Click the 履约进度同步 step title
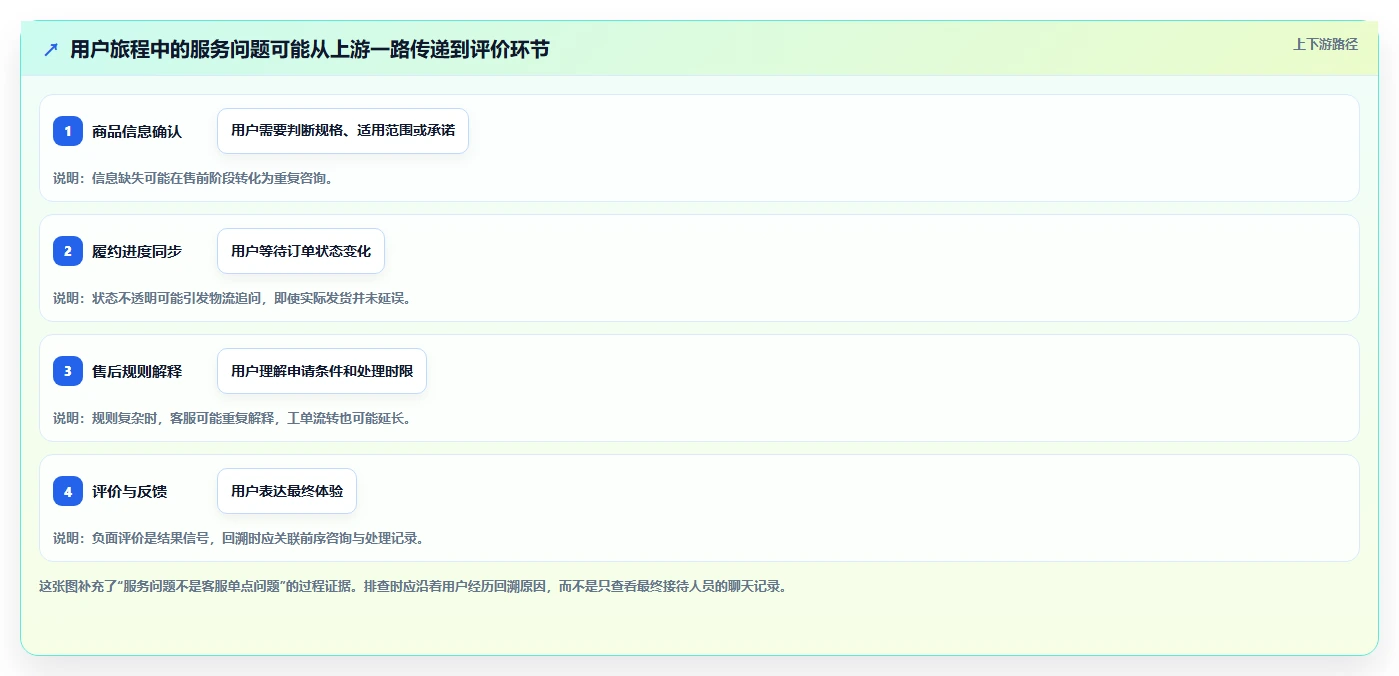This screenshot has width=1399, height=676. pyautogui.click(x=137, y=251)
